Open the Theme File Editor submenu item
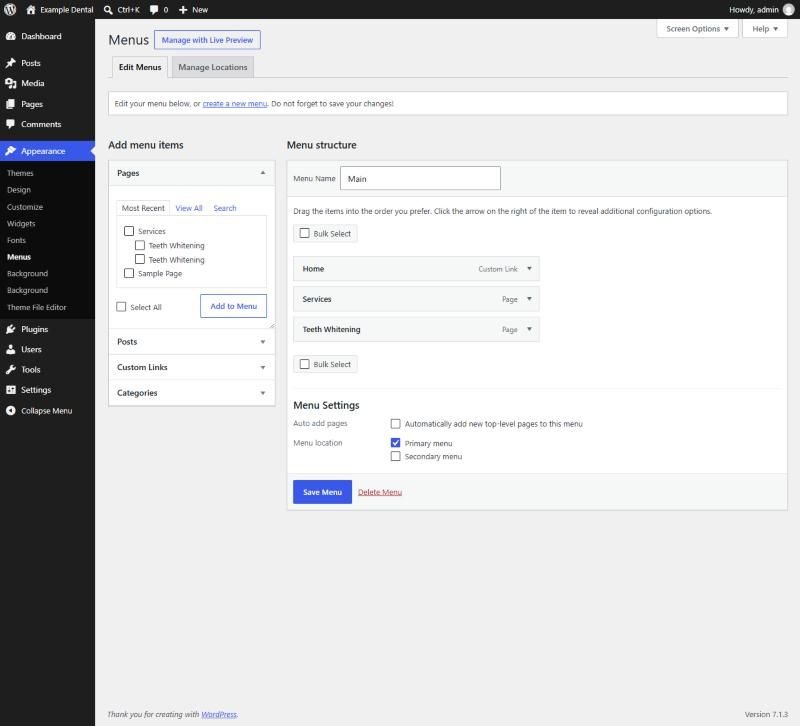Image resolution: width=800 pixels, height=726 pixels. click(x=37, y=307)
